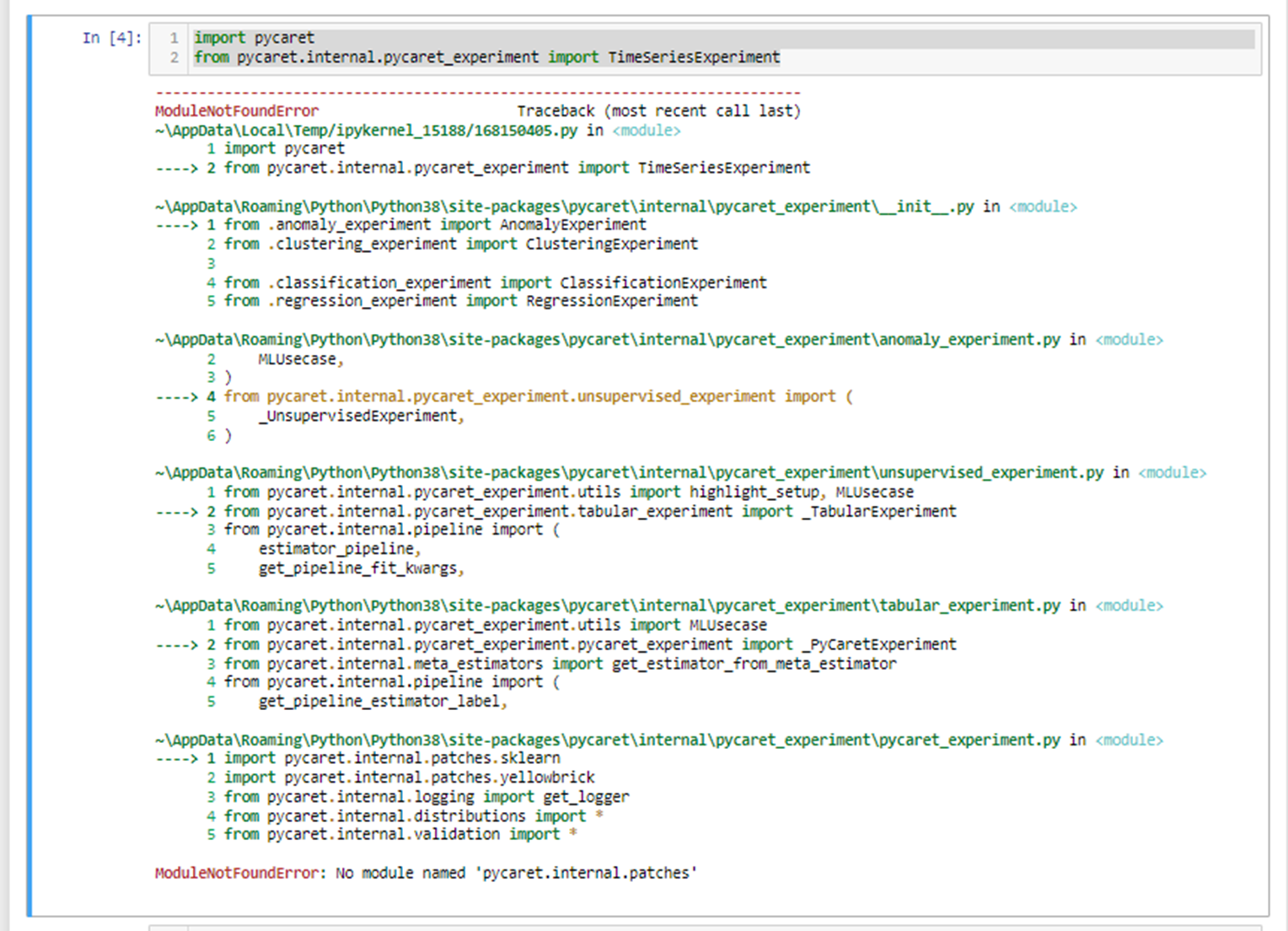Click the final No module named error message
This screenshot has height=931, width=1288.
tap(424, 873)
